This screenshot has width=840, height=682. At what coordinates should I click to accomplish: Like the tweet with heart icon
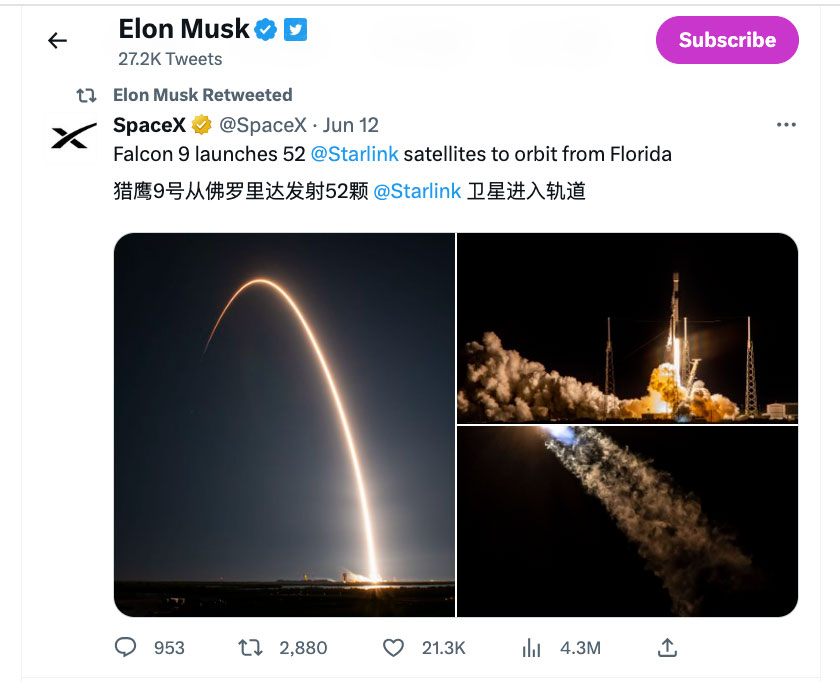(x=395, y=648)
